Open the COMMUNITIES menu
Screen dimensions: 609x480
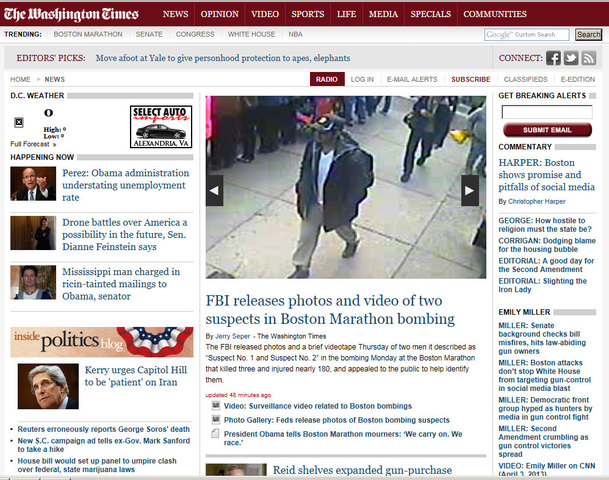click(x=495, y=14)
